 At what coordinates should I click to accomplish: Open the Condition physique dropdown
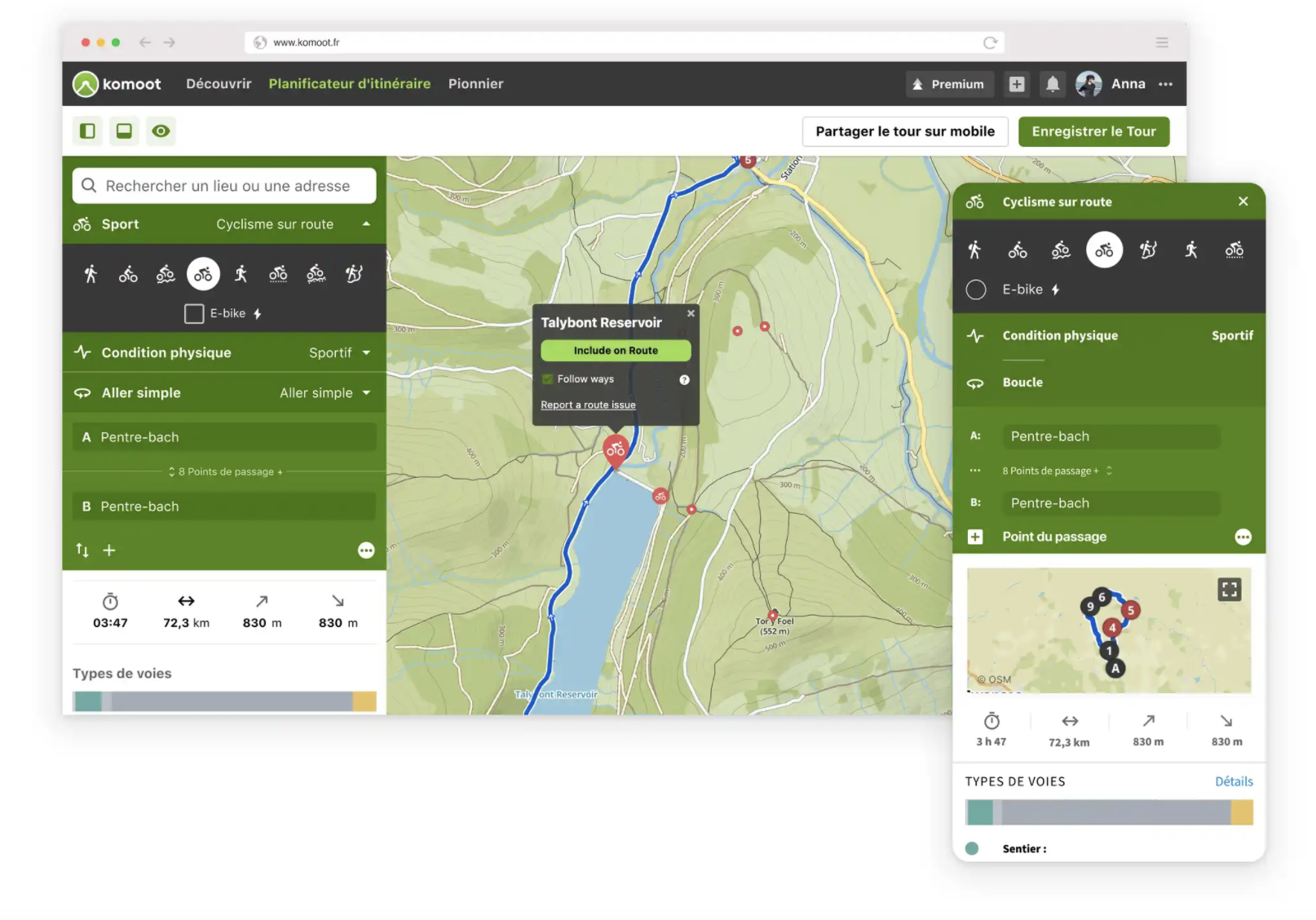pyautogui.click(x=366, y=352)
